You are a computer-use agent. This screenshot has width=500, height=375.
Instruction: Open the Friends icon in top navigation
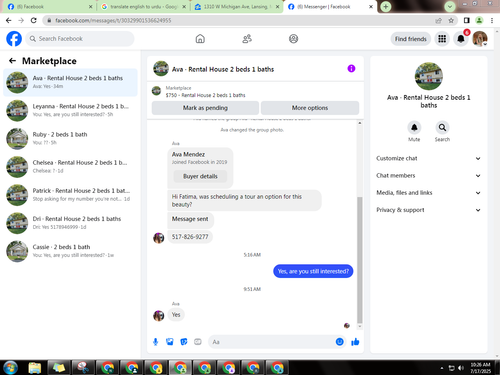click(x=247, y=39)
